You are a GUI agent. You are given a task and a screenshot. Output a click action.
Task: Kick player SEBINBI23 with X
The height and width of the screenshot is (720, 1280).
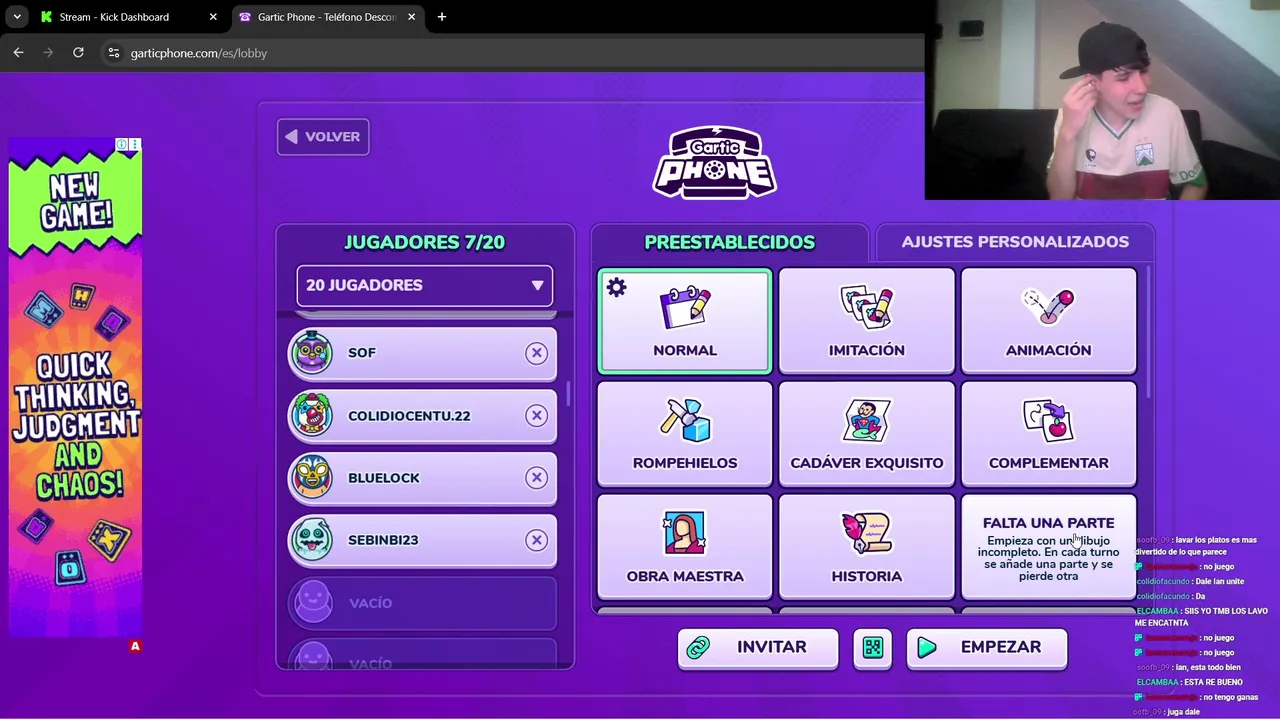coord(537,540)
